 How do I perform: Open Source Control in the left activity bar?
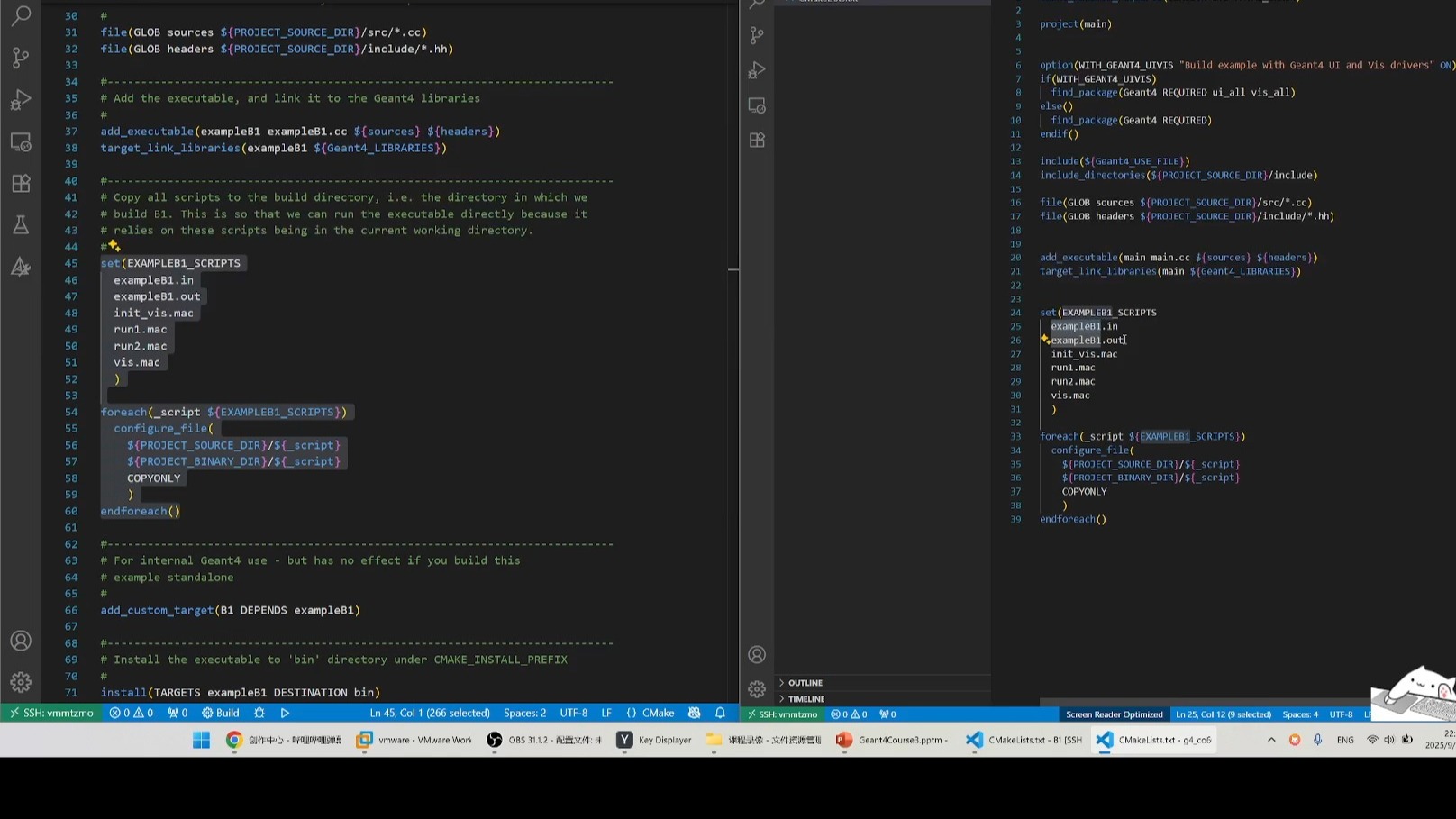pos(21,58)
